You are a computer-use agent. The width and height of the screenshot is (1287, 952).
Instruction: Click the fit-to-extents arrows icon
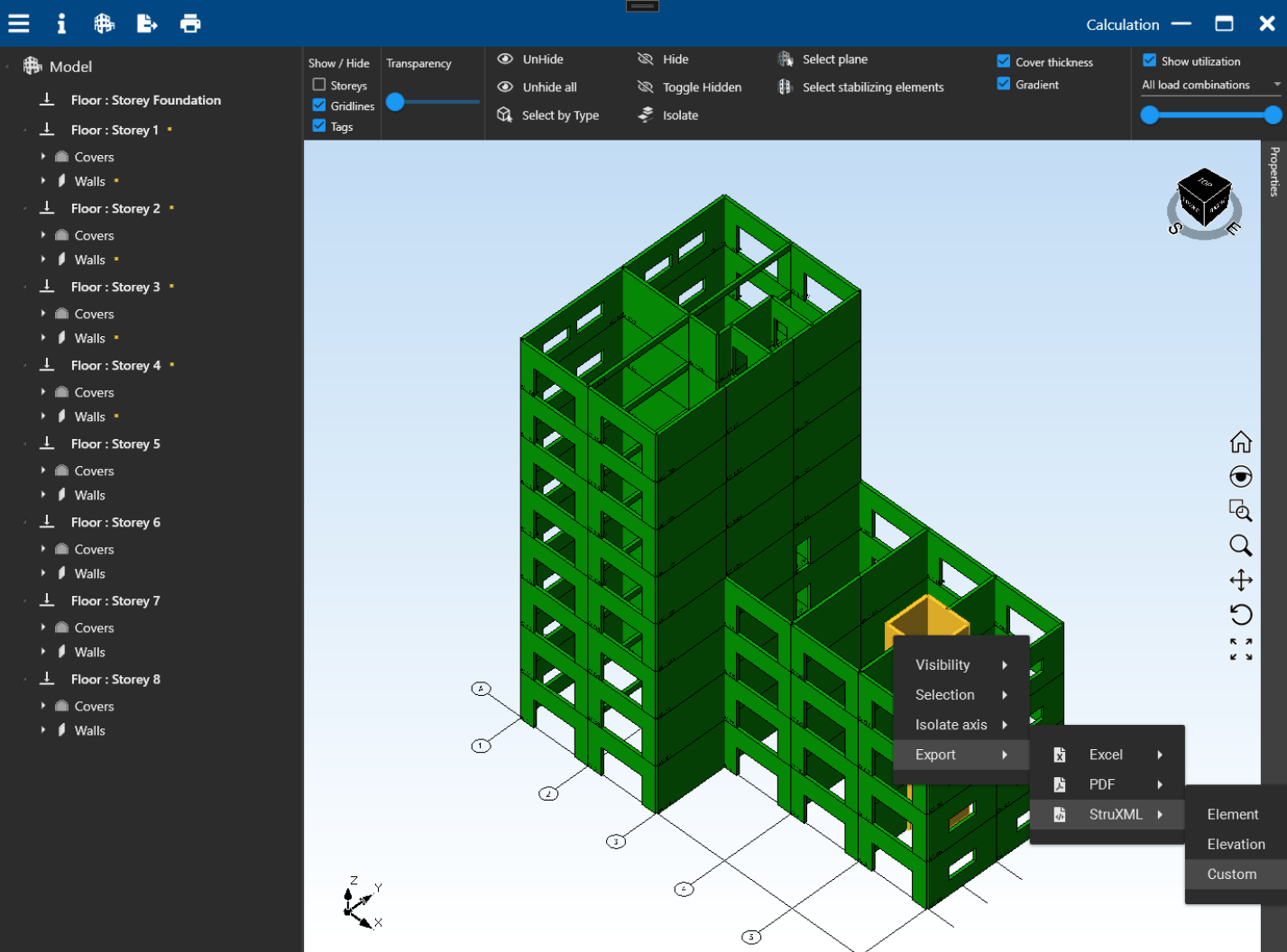(x=1241, y=649)
